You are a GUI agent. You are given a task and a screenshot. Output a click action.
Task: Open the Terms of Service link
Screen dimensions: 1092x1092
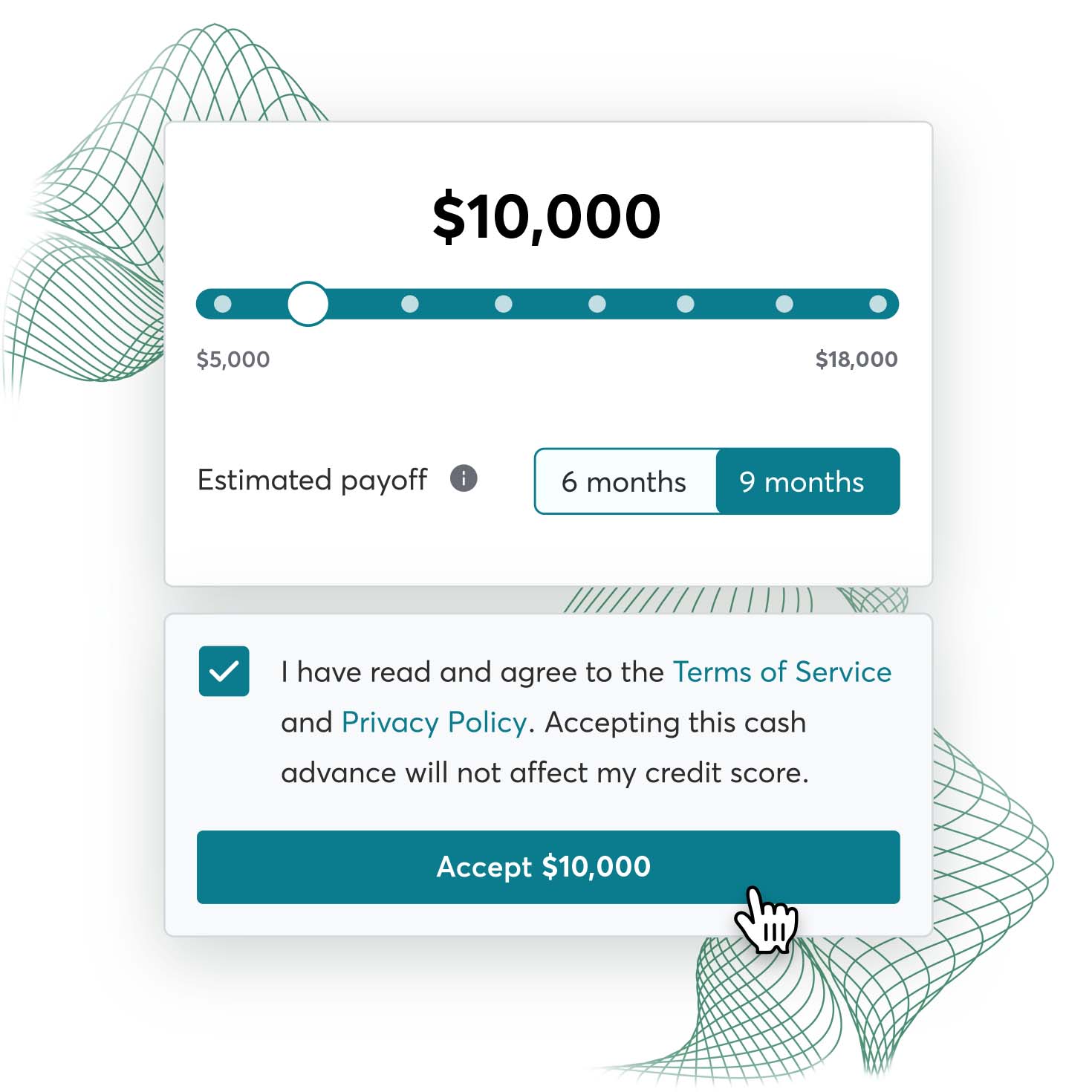tap(781, 672)
